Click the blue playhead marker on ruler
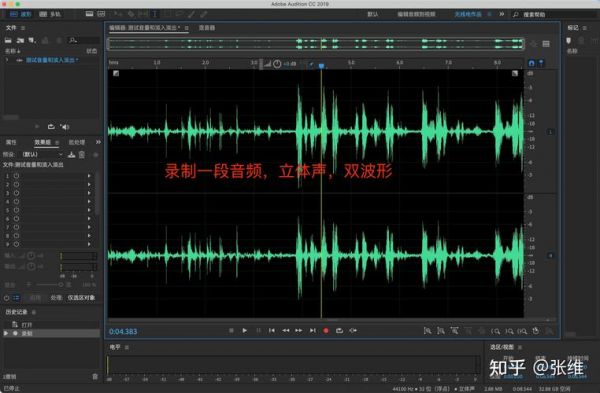The image size is (600, 393). [x=321, y=66]
